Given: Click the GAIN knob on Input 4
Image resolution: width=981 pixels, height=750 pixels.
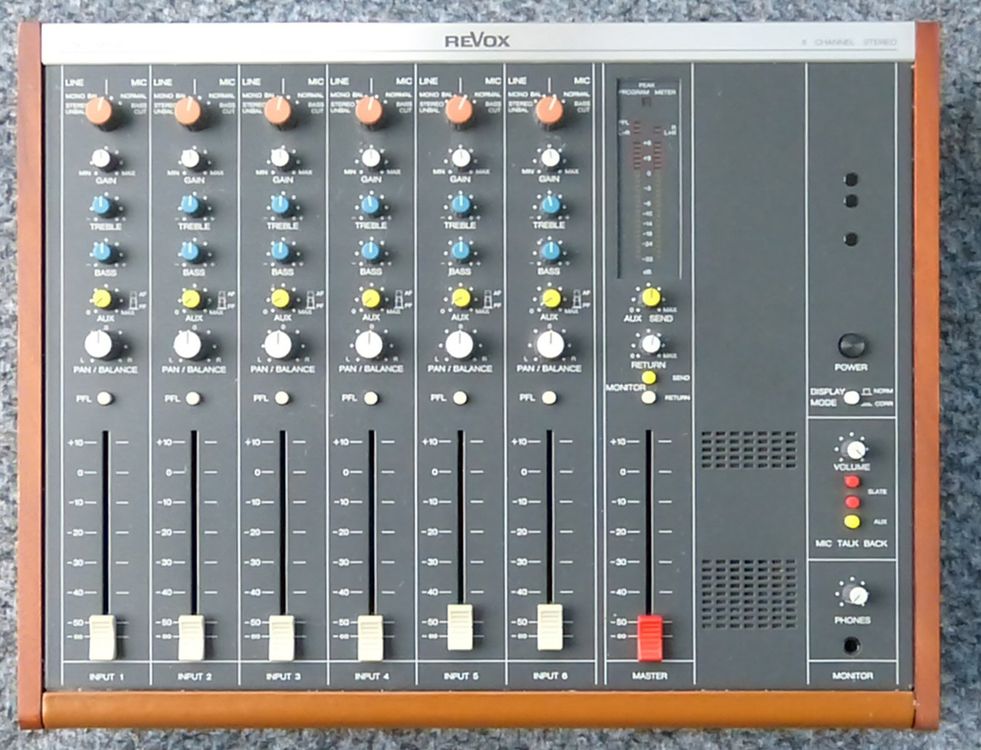Looking at the screenshot, I should [x=371, y=158].
